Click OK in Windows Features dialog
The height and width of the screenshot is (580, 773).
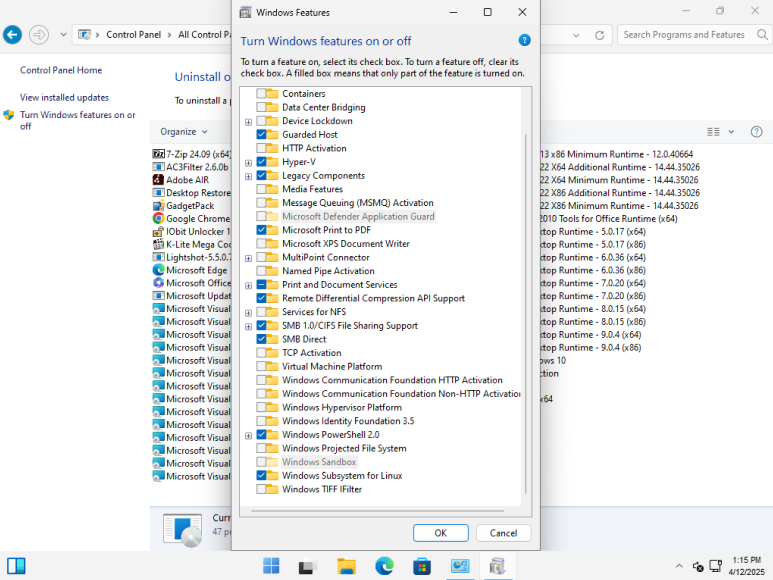pos(441,533)
